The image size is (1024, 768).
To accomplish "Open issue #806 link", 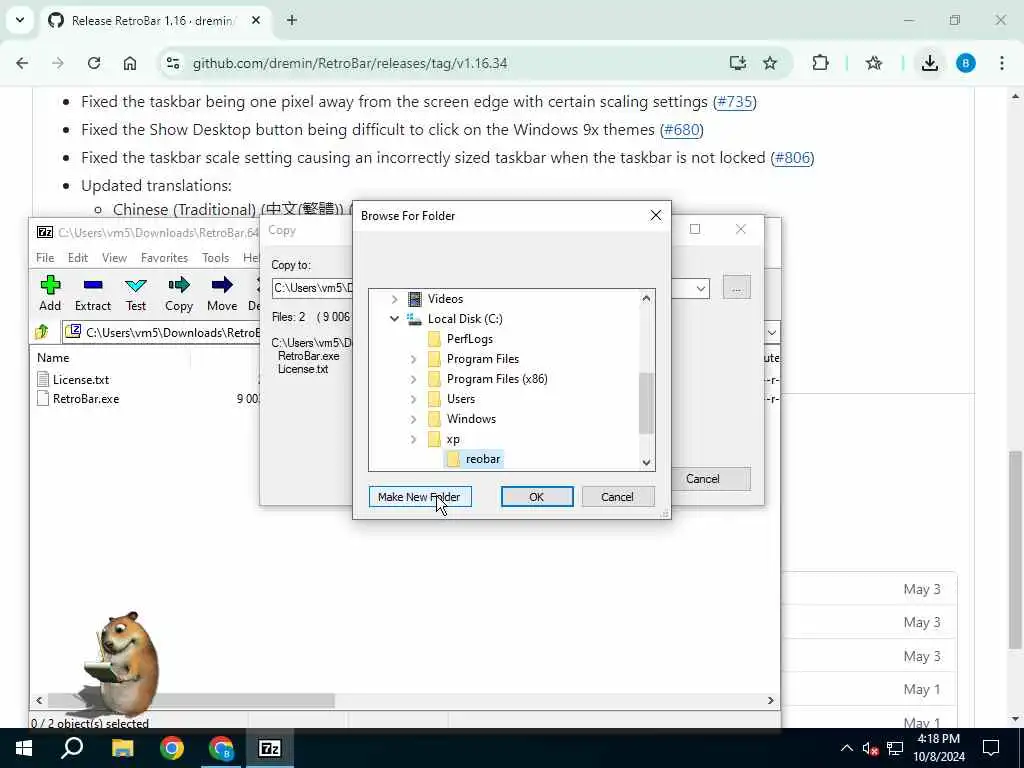I will [x=792, y=158].
